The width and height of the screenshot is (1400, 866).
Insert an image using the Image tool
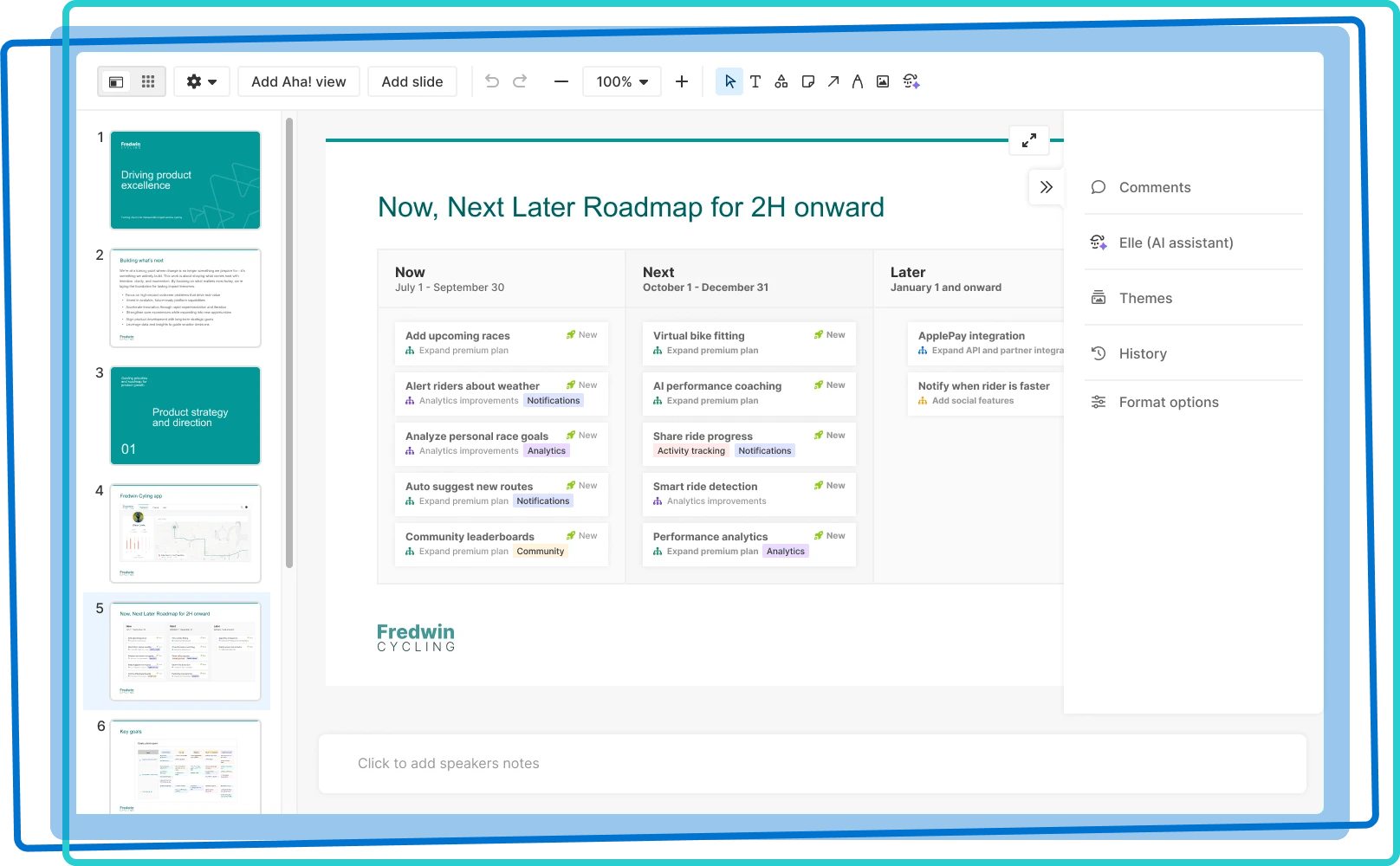pyautogui.click(x=882, y=81)
